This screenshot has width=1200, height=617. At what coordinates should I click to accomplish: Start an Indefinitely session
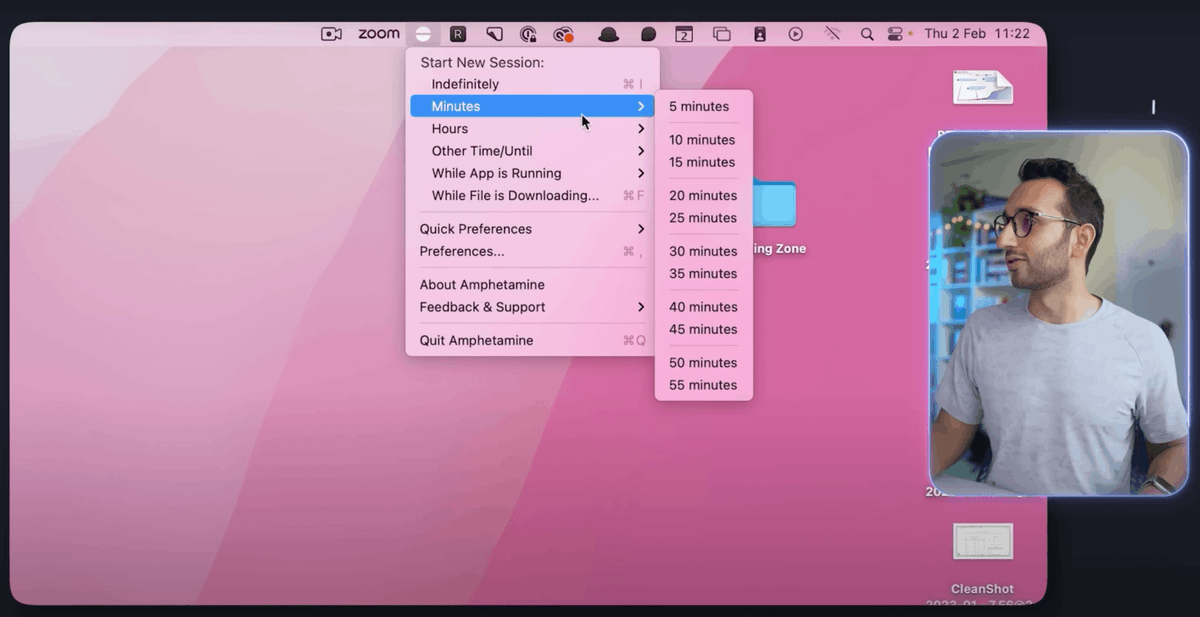(x=532, y=84)
